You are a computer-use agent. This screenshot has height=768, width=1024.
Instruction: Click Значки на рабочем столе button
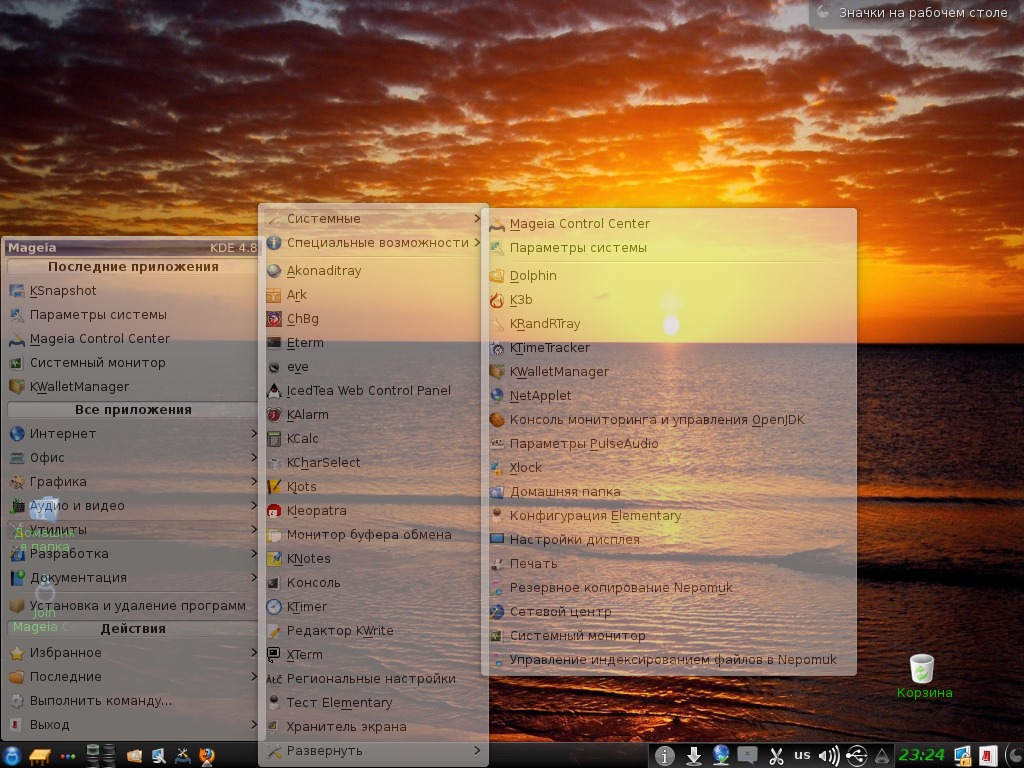coord(915,12)
